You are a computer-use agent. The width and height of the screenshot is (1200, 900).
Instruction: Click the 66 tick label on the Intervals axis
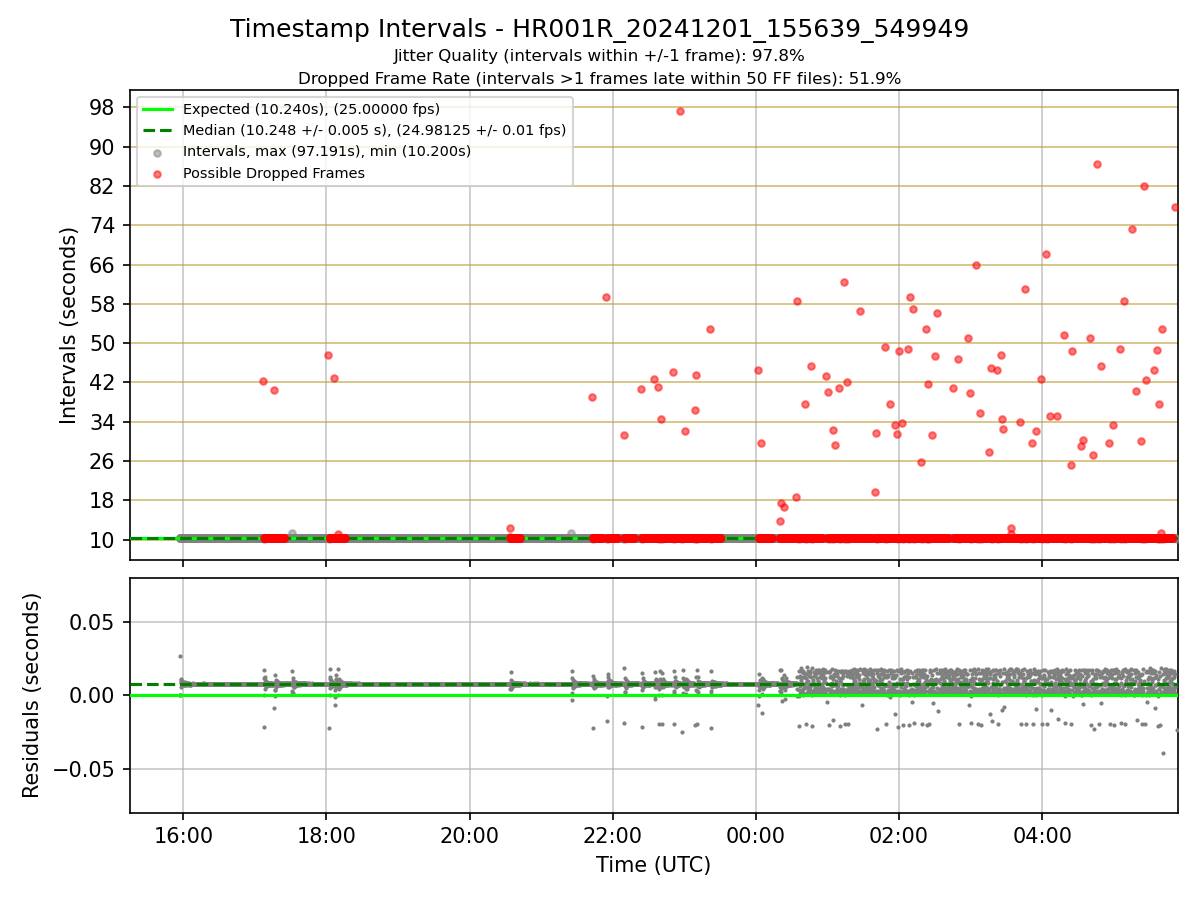[x=104, y=265]
